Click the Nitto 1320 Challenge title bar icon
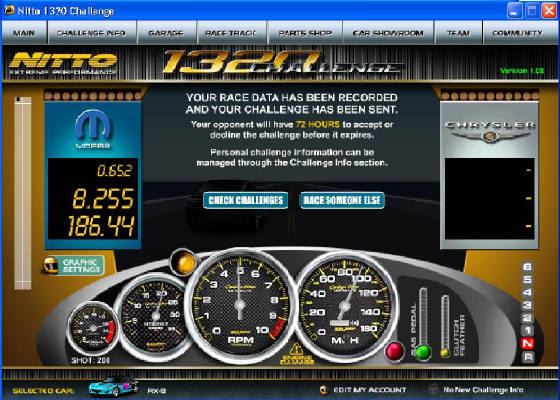560x400 pixels. (x=9, y=10)
